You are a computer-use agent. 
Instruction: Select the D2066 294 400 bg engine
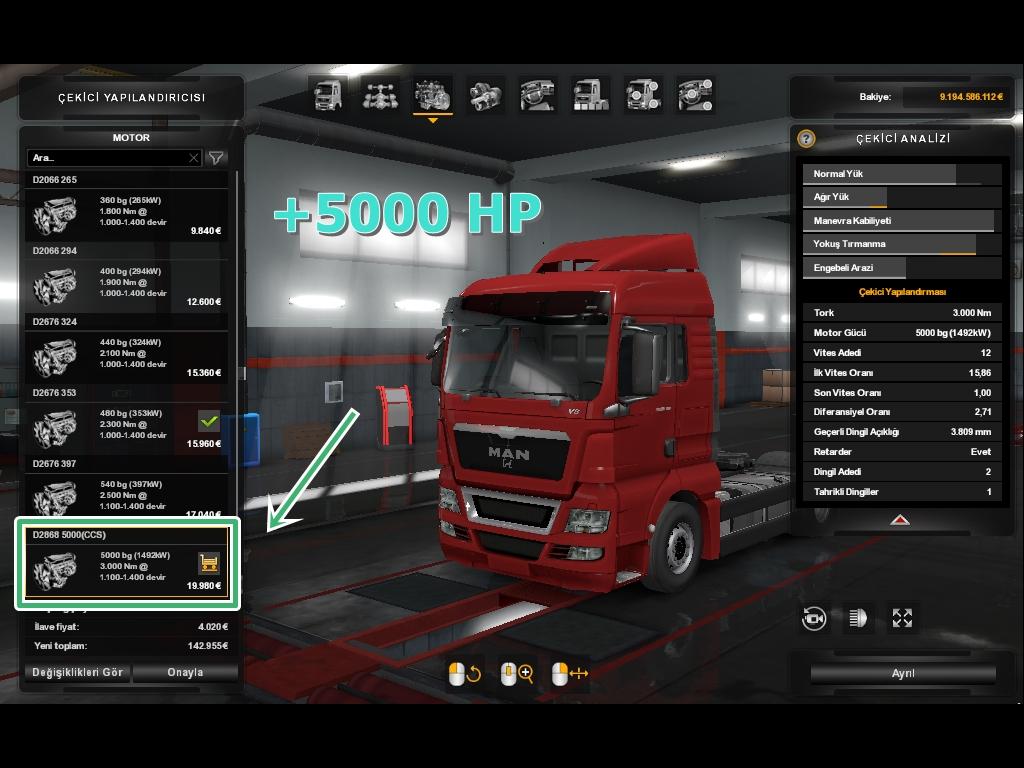[x=127, y=286]
